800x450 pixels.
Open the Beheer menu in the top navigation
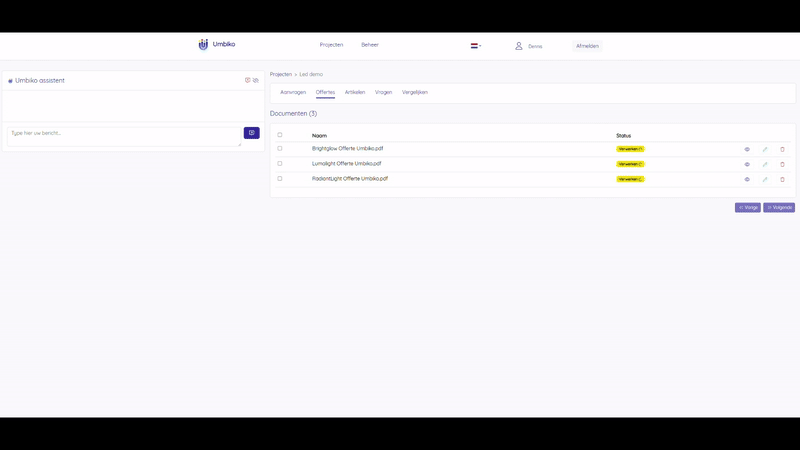click(370, 45)
